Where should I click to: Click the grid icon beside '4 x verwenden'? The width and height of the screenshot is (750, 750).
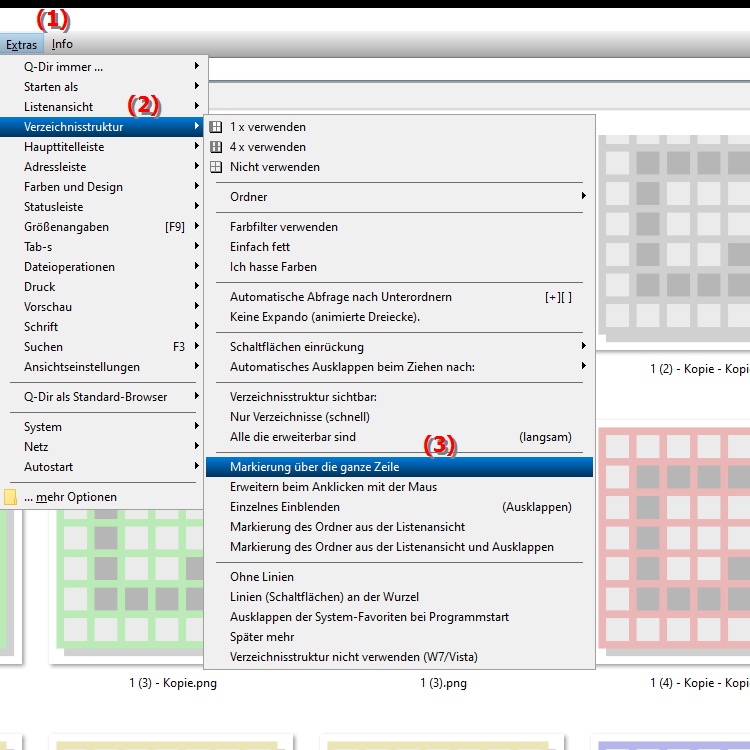pos(215,147)
